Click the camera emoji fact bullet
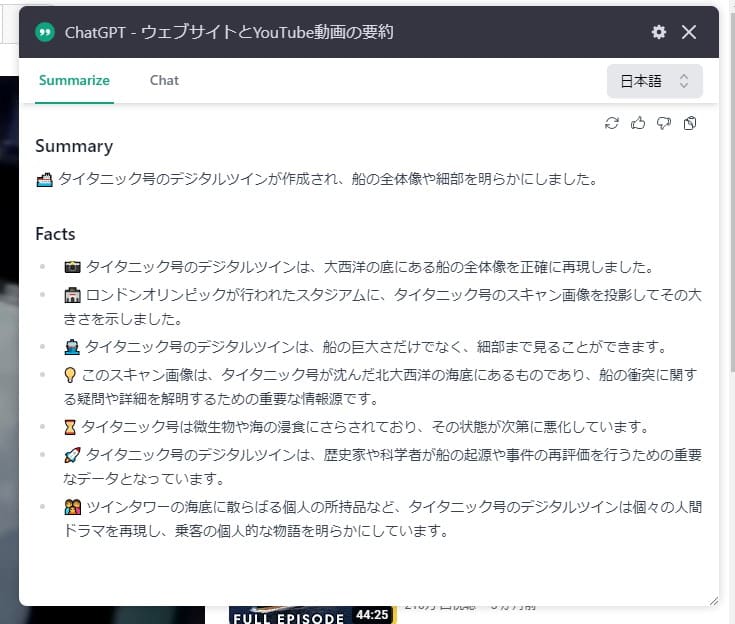The width and height of the screenshot is (735, 624). (73, 267)
